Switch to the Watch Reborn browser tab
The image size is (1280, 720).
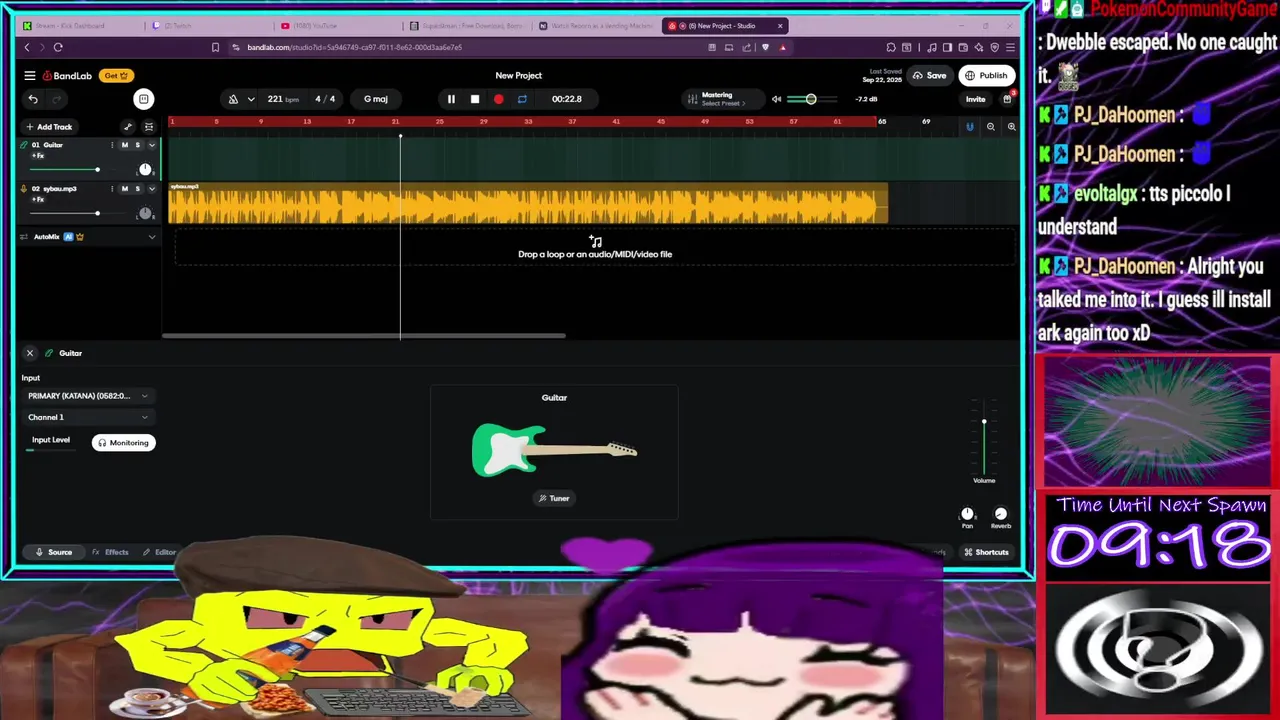(x=593, y=26)
